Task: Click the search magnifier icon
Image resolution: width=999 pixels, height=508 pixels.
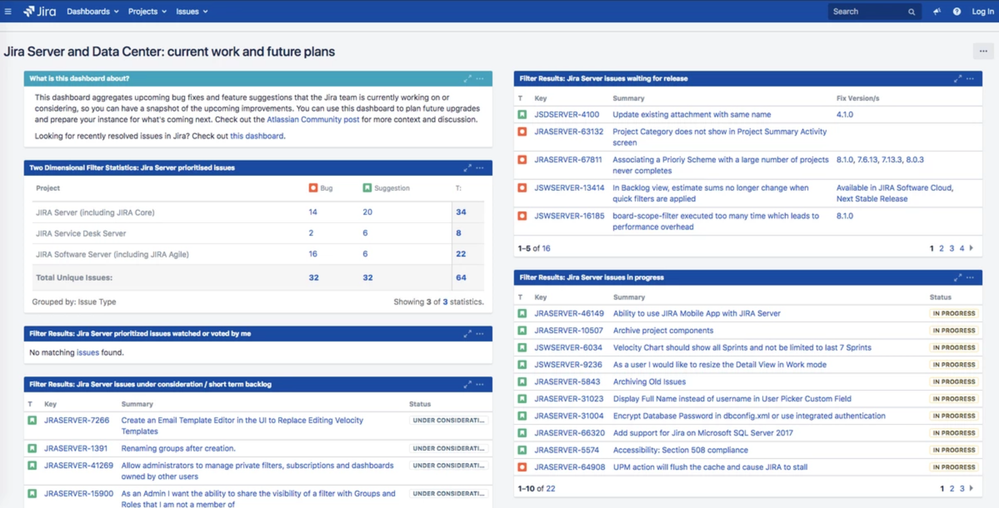Action: 912,11
